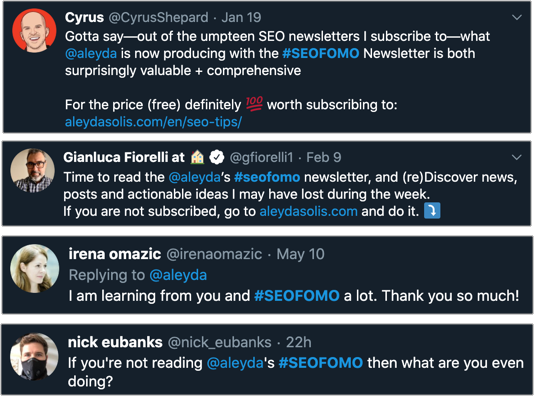
Task: Click the house emoji beside Gianluca's name
Action: click(x=197, y=157)
